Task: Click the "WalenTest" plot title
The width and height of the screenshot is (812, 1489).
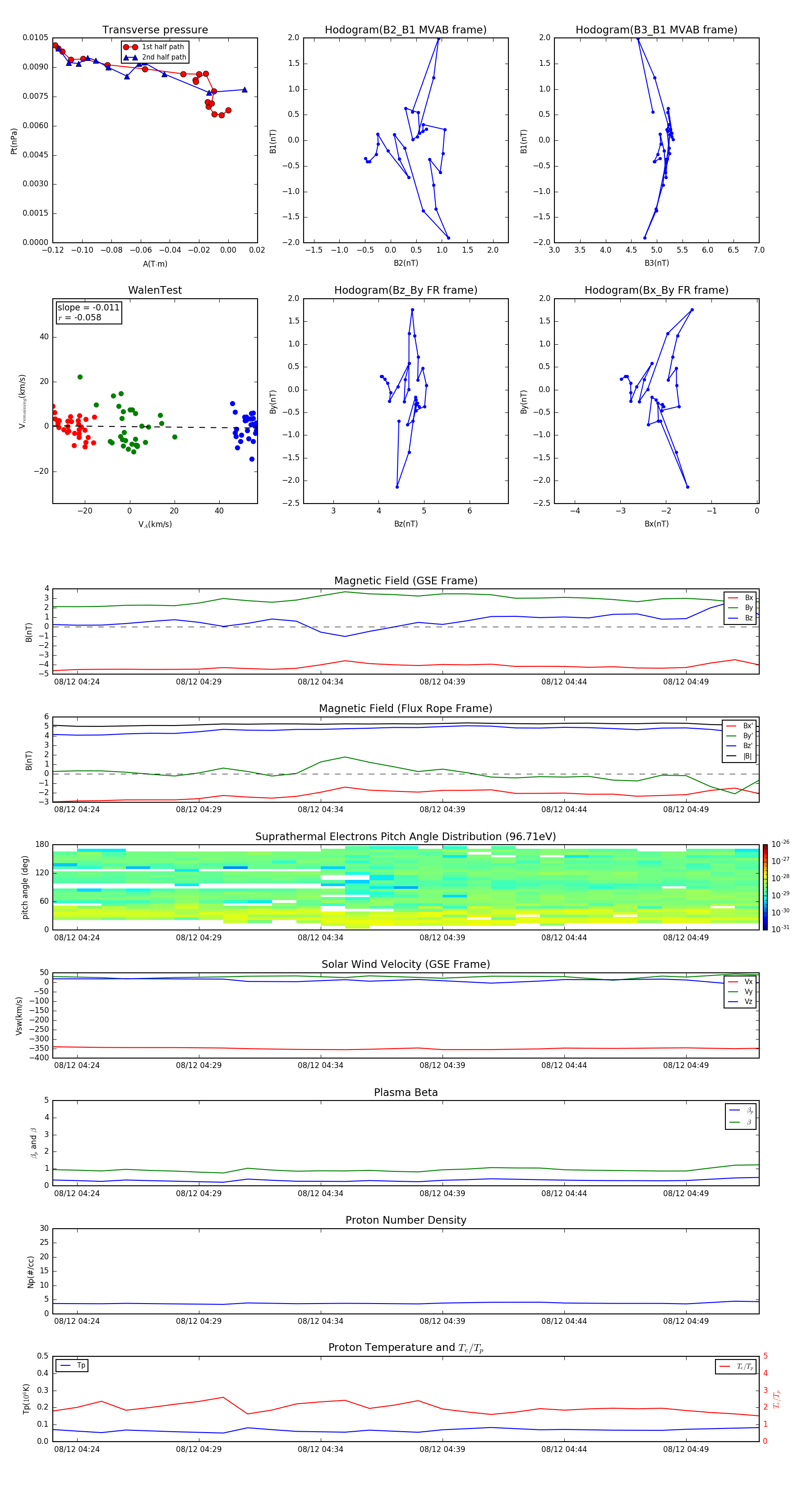Action: [x=155, y=290]
